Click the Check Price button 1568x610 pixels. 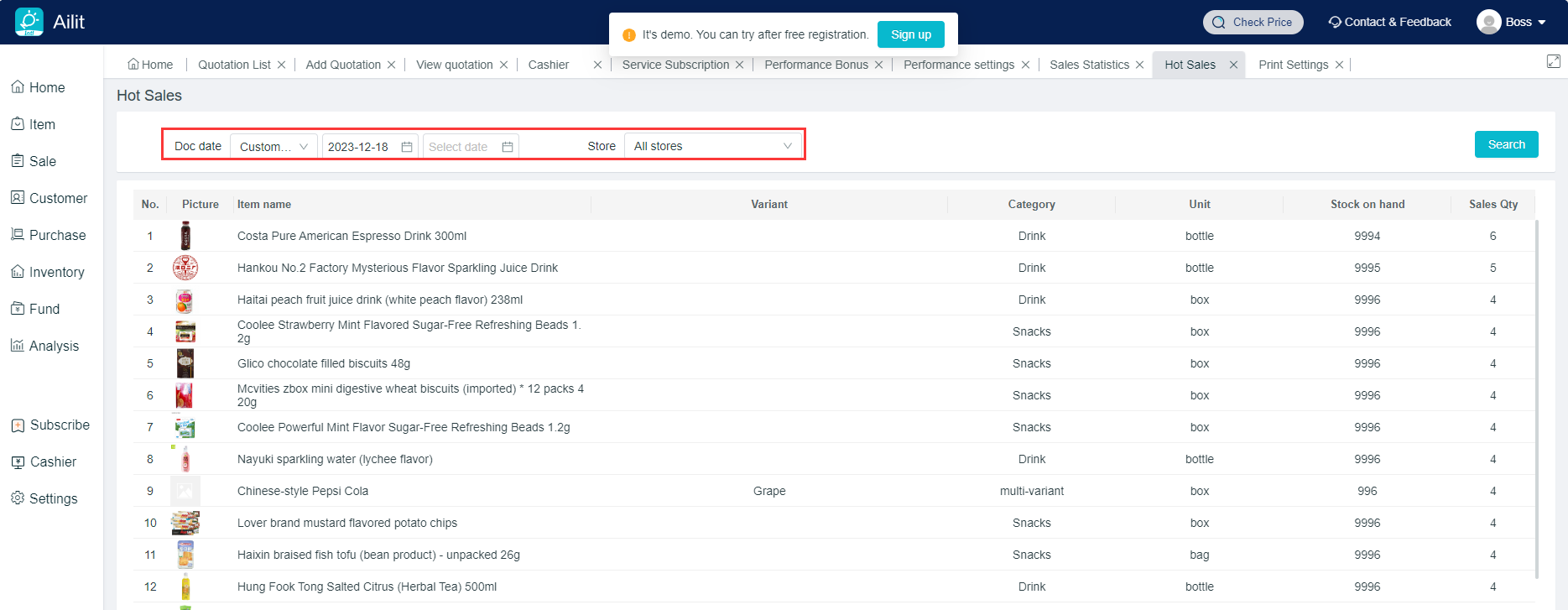tap(1253, 22)
